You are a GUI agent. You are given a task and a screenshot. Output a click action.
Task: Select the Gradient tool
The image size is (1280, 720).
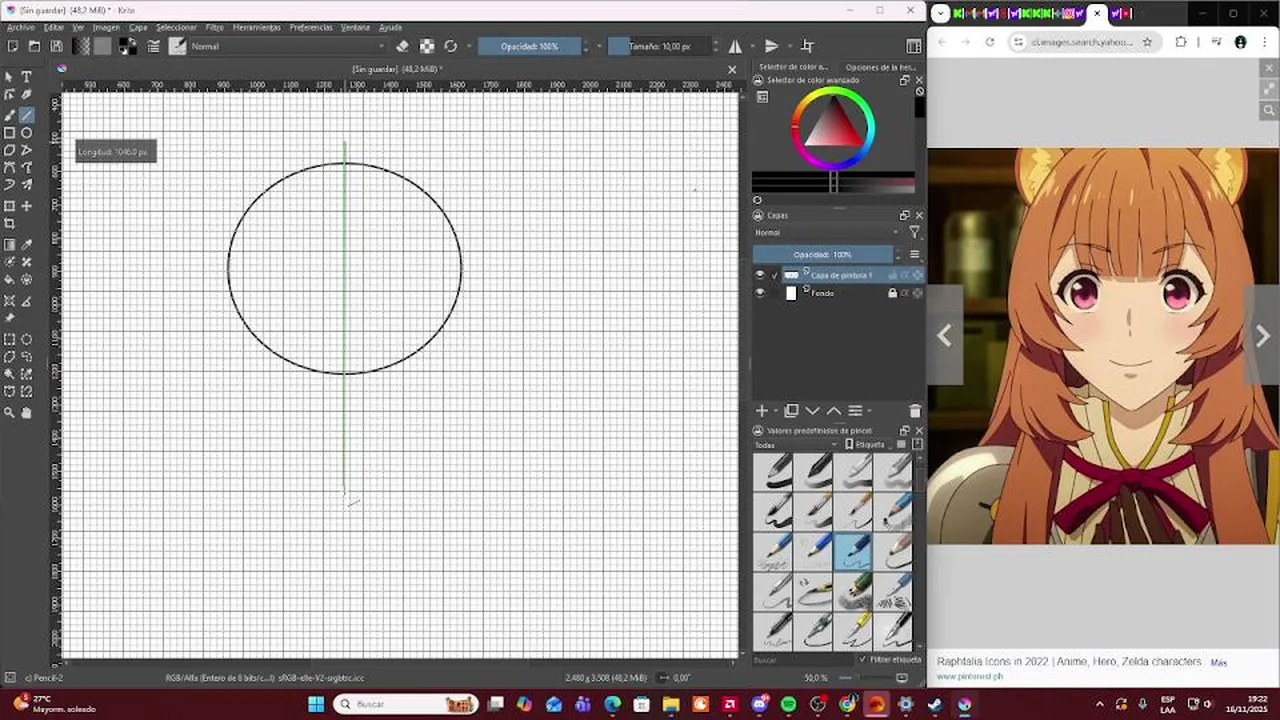pyautogui.click(x=10, y=244)
